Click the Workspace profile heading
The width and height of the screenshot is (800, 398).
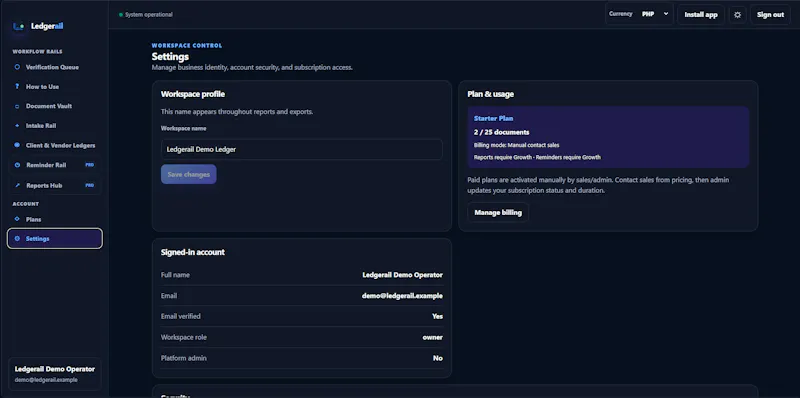coord(193,94)
